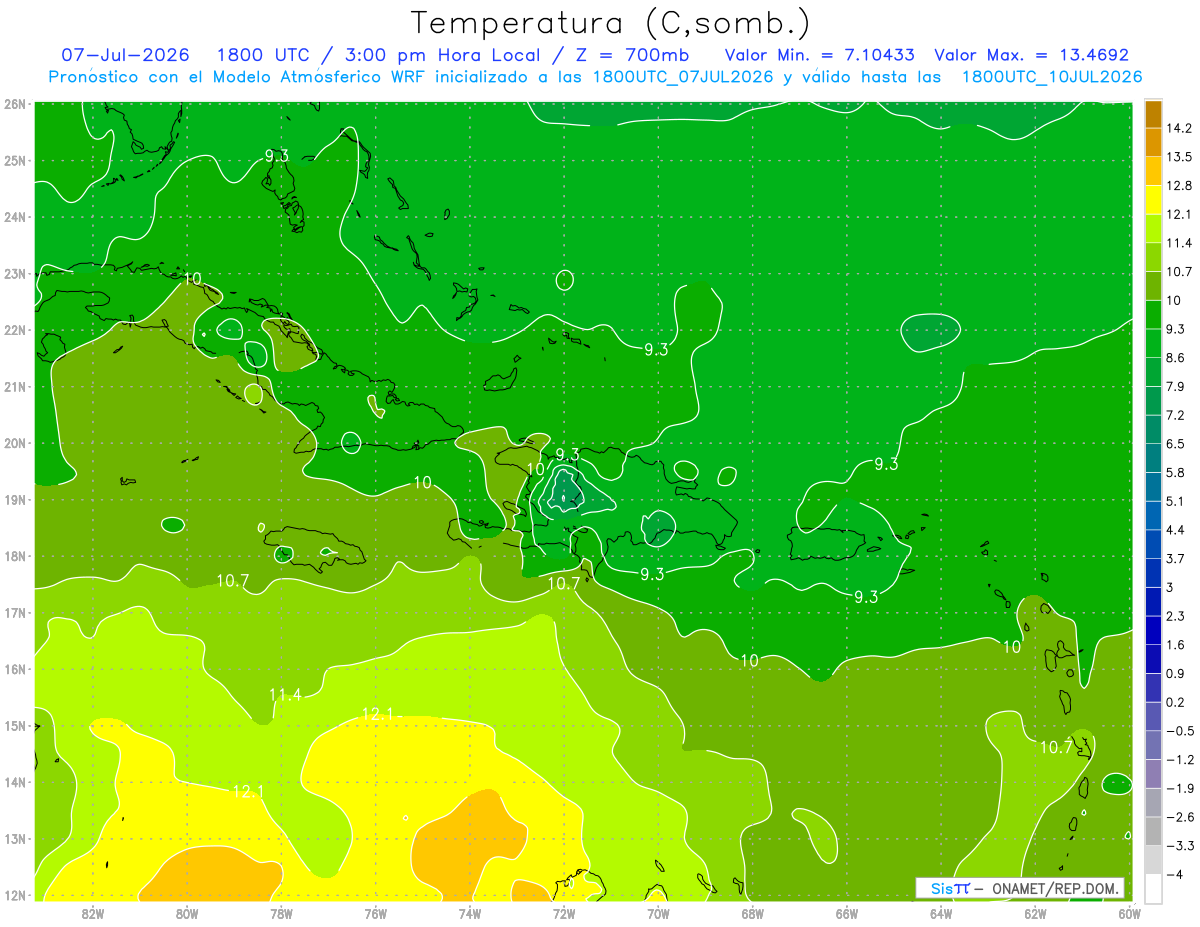1200x927 pixels.
Task: Click the "Sisπ" logo text
Action: tap(950, 888)
